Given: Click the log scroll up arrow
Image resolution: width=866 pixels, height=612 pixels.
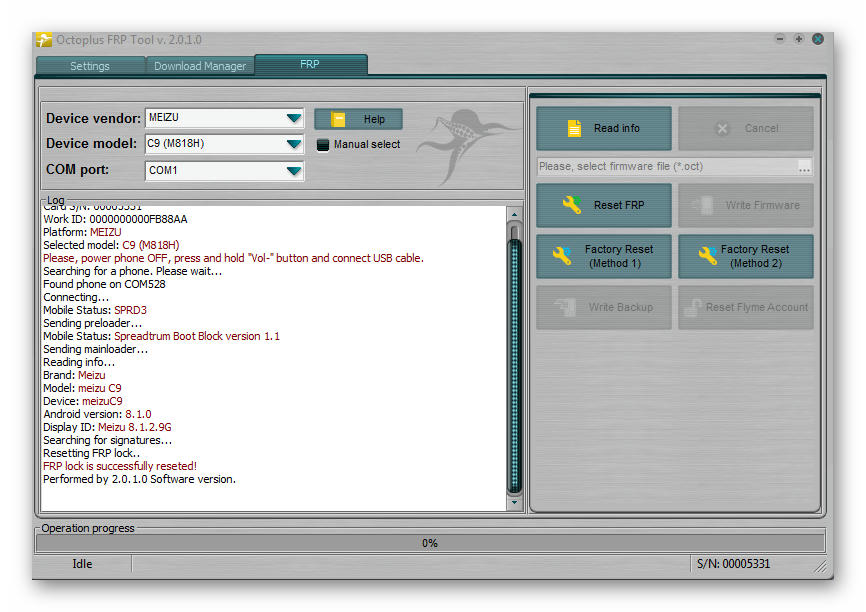Looking at the screenshot, I should pyautogui.click(x=515, y=214).
